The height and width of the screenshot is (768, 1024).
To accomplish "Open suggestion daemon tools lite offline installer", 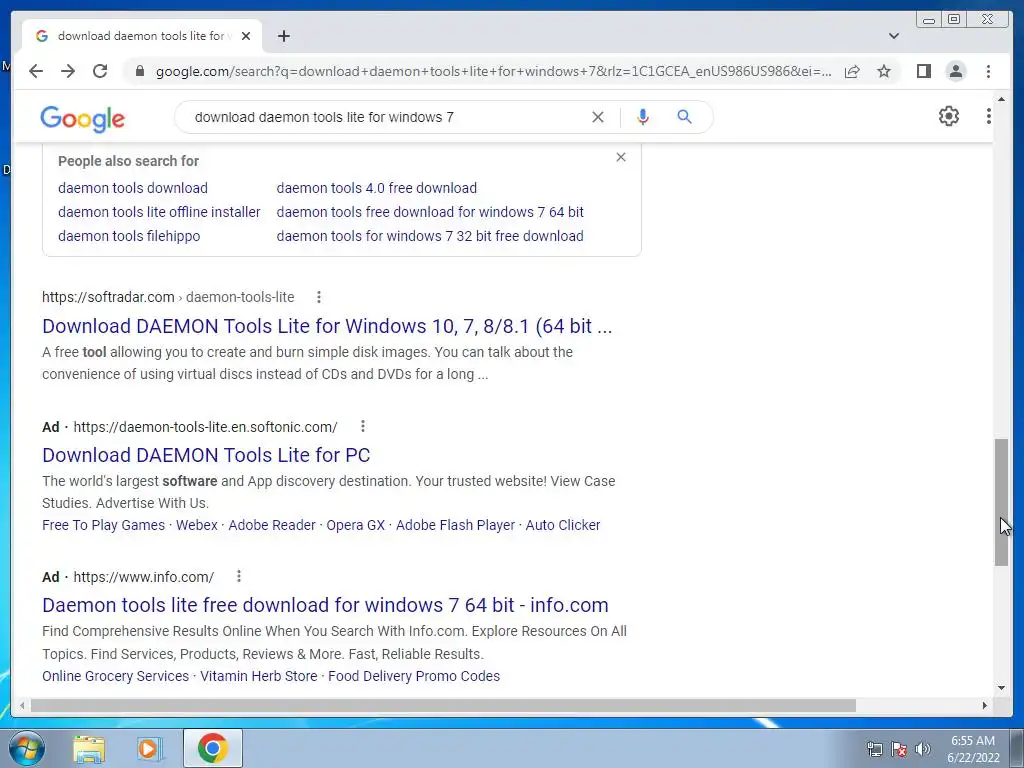I will tap(159, 212).
